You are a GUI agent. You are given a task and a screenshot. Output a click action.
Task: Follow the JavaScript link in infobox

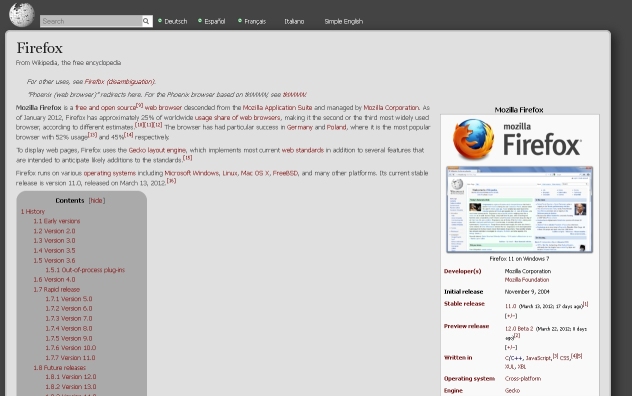538,358
